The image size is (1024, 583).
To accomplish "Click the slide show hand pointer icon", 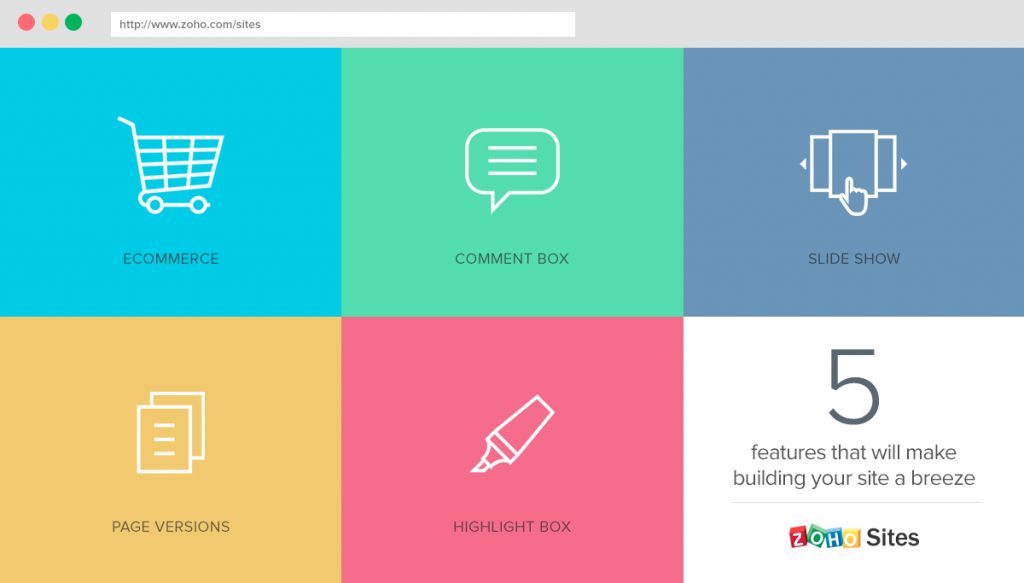I will (852, 194).
